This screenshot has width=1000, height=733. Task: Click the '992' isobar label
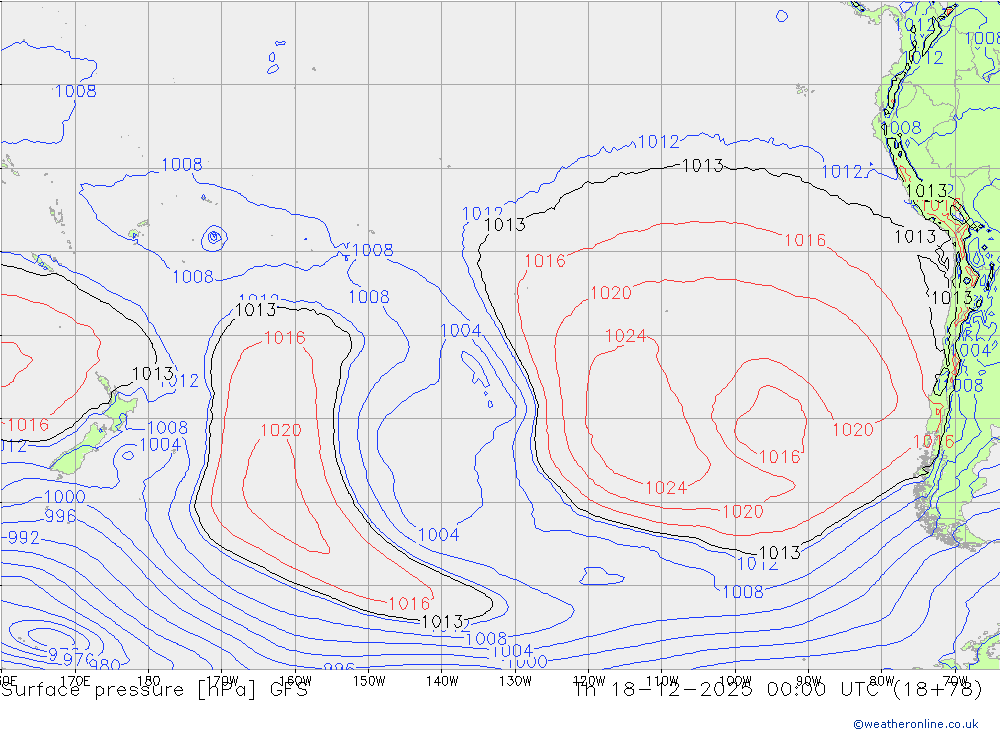click(x=24, y=538)
